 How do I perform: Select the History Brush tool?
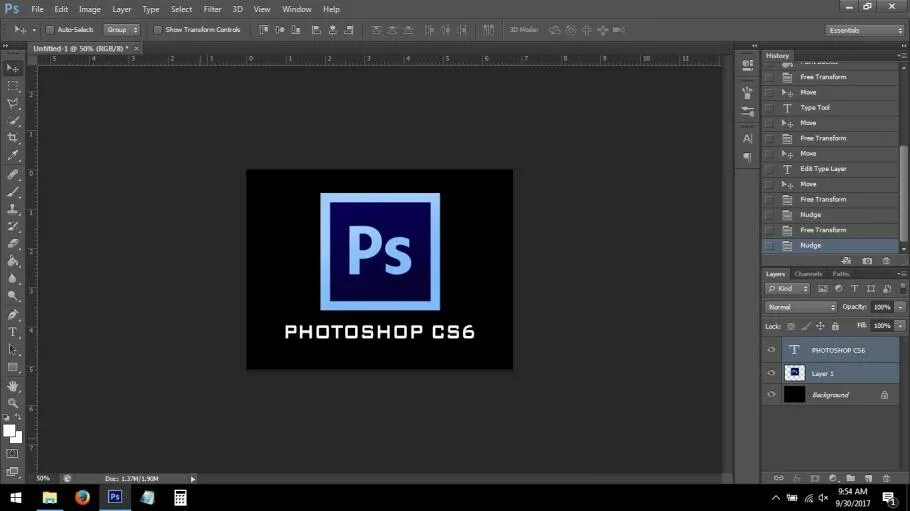click(x=12, y=226)
